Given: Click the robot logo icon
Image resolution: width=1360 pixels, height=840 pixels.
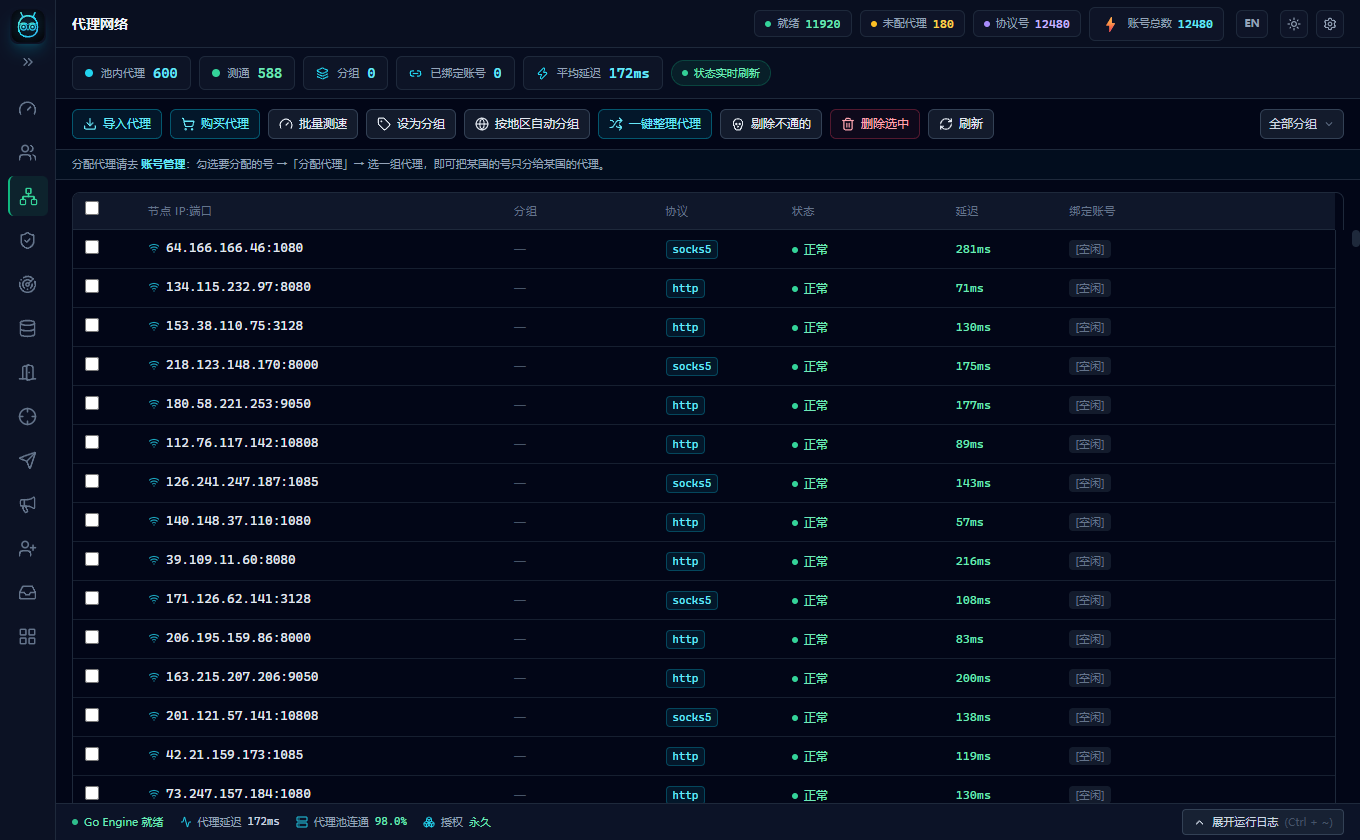Looking at the screenshot, I should 28,26.
